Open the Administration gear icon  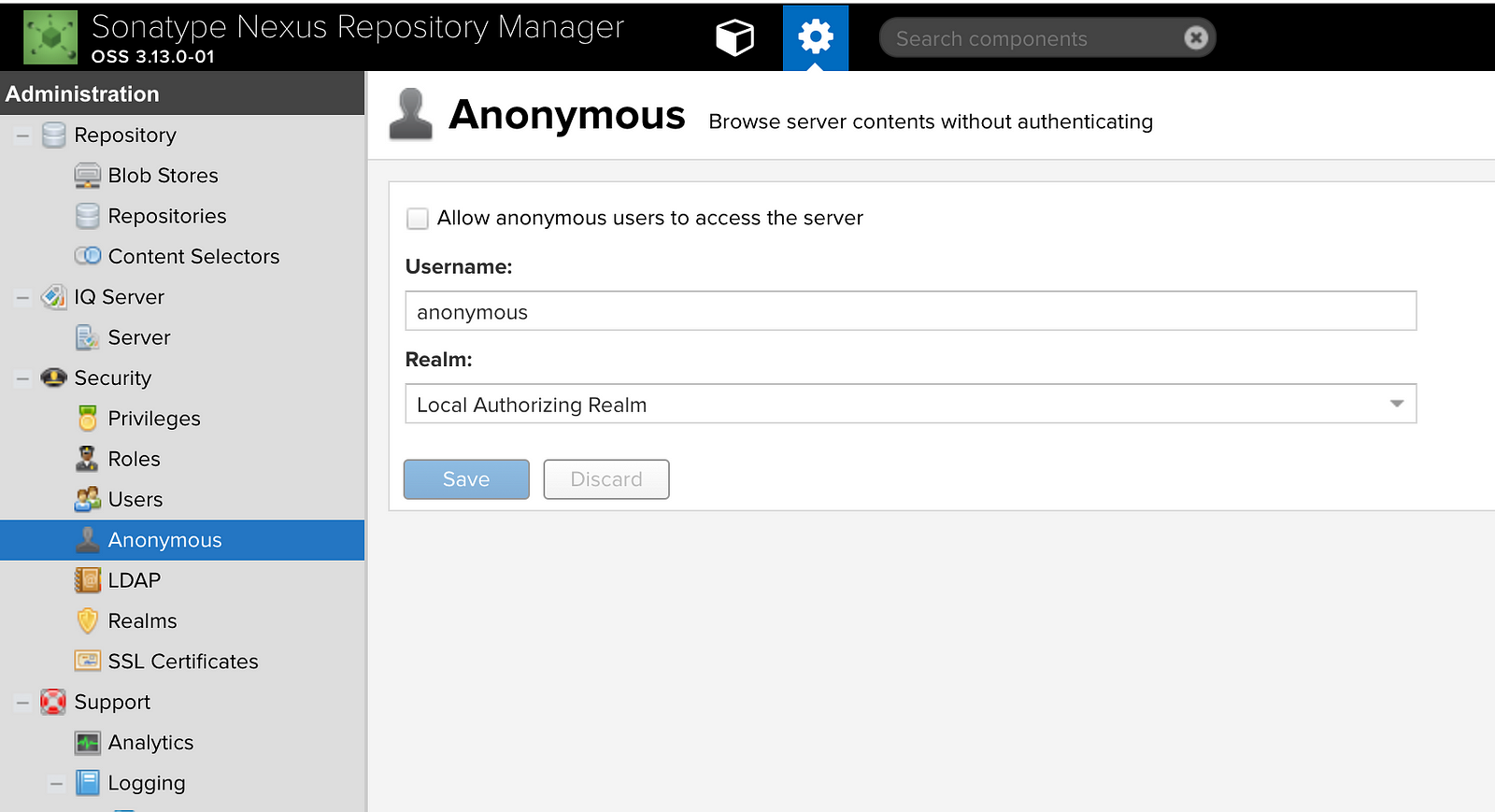[816, 37]
